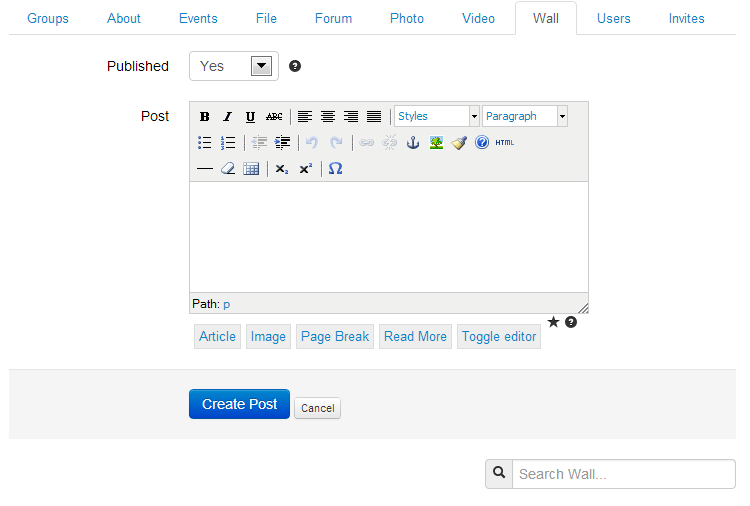Apply bold formatting in the editor
750x506 pixels.
point(205,116)
